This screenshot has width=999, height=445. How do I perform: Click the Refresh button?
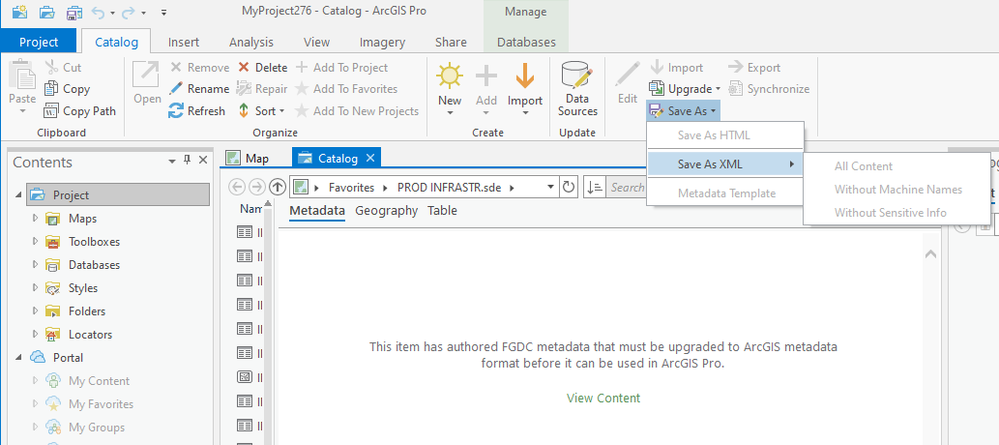click(198, 111)
